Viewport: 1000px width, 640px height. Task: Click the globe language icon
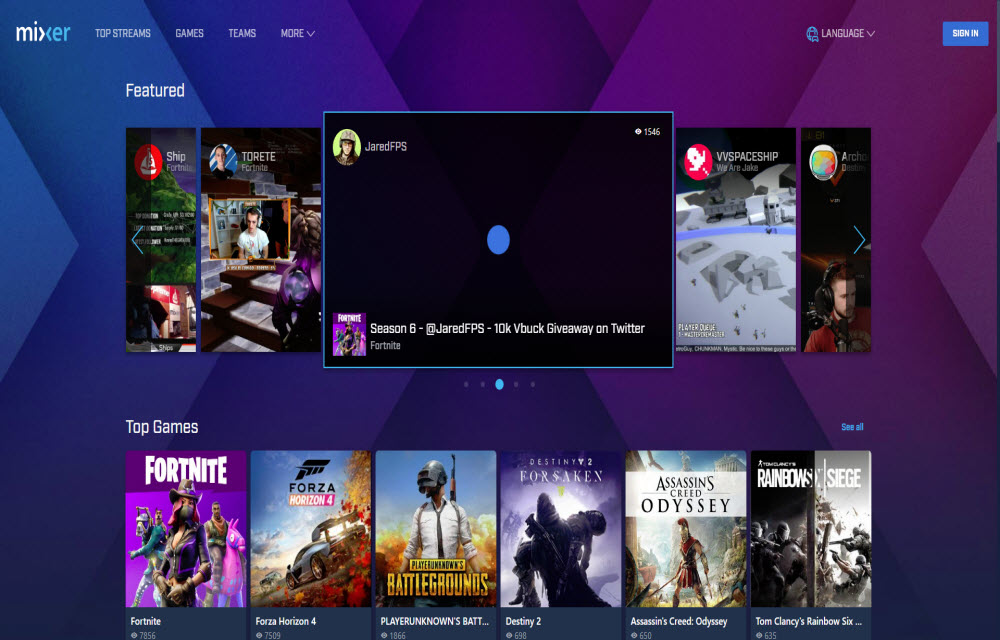[x=812, y=34]
